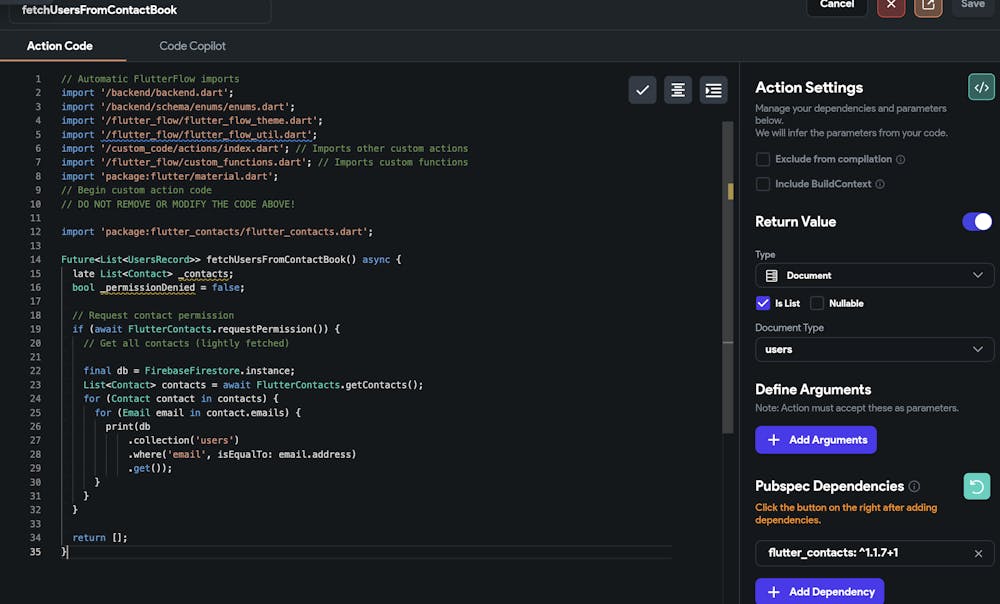Expand the Document Type users dropdown
Viewport: 1000px width, 604px height.
(874, 349)
